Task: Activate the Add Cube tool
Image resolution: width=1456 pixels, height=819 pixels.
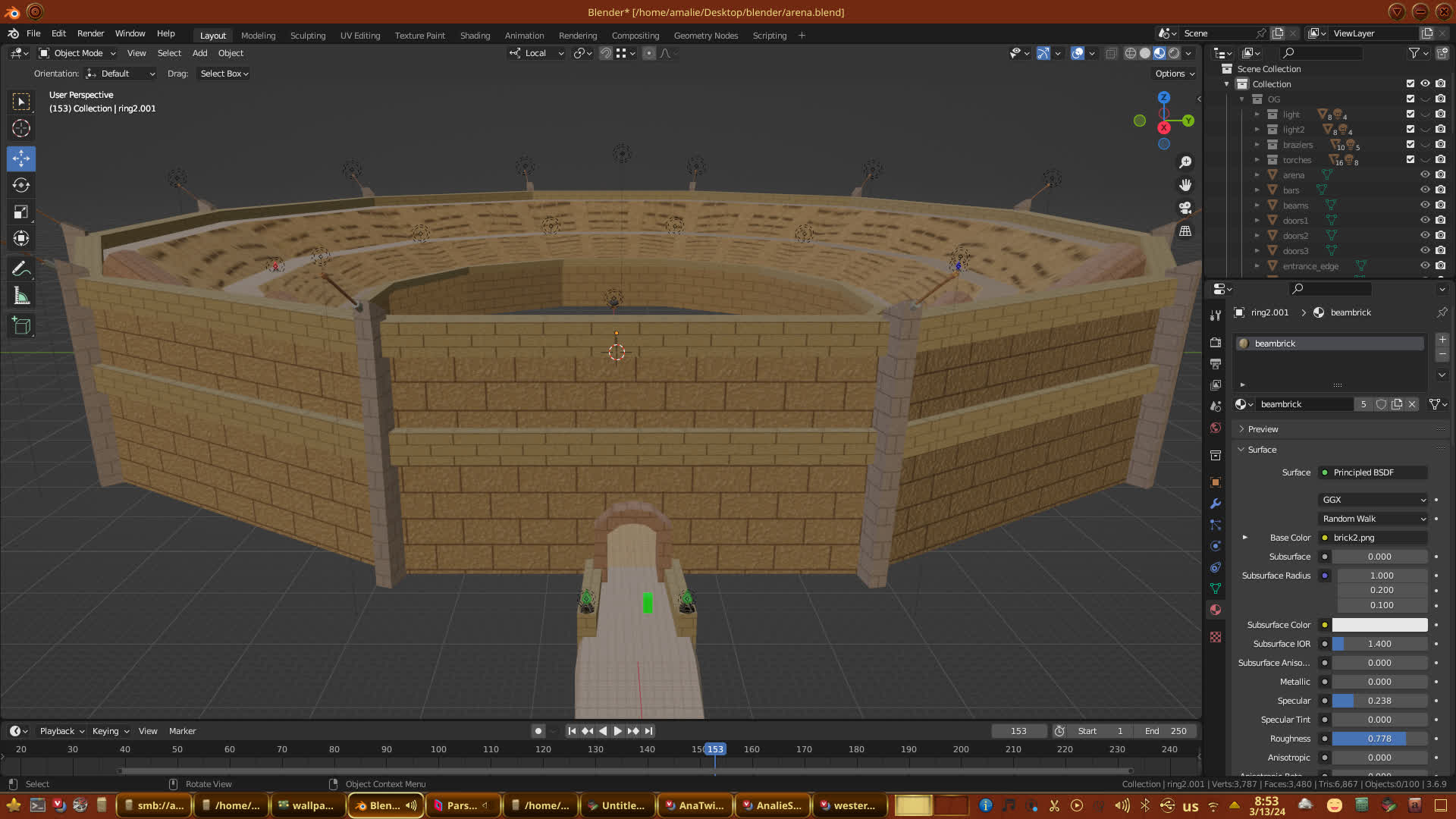Action: (21, 326)
